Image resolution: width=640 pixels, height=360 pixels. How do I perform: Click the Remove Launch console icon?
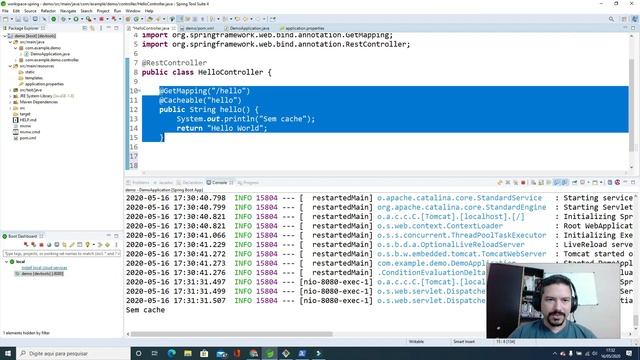(508, 182)
